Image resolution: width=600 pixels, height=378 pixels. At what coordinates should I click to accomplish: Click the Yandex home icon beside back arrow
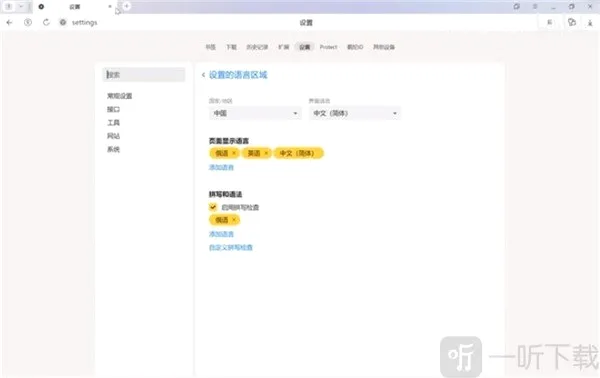coord(28,23)
